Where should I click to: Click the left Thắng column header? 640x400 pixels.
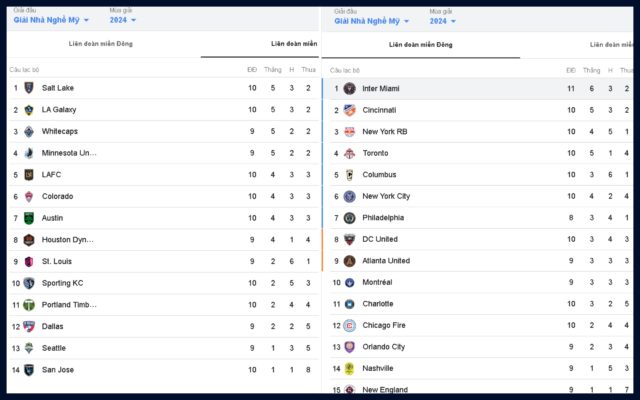[x=273, y=70]
